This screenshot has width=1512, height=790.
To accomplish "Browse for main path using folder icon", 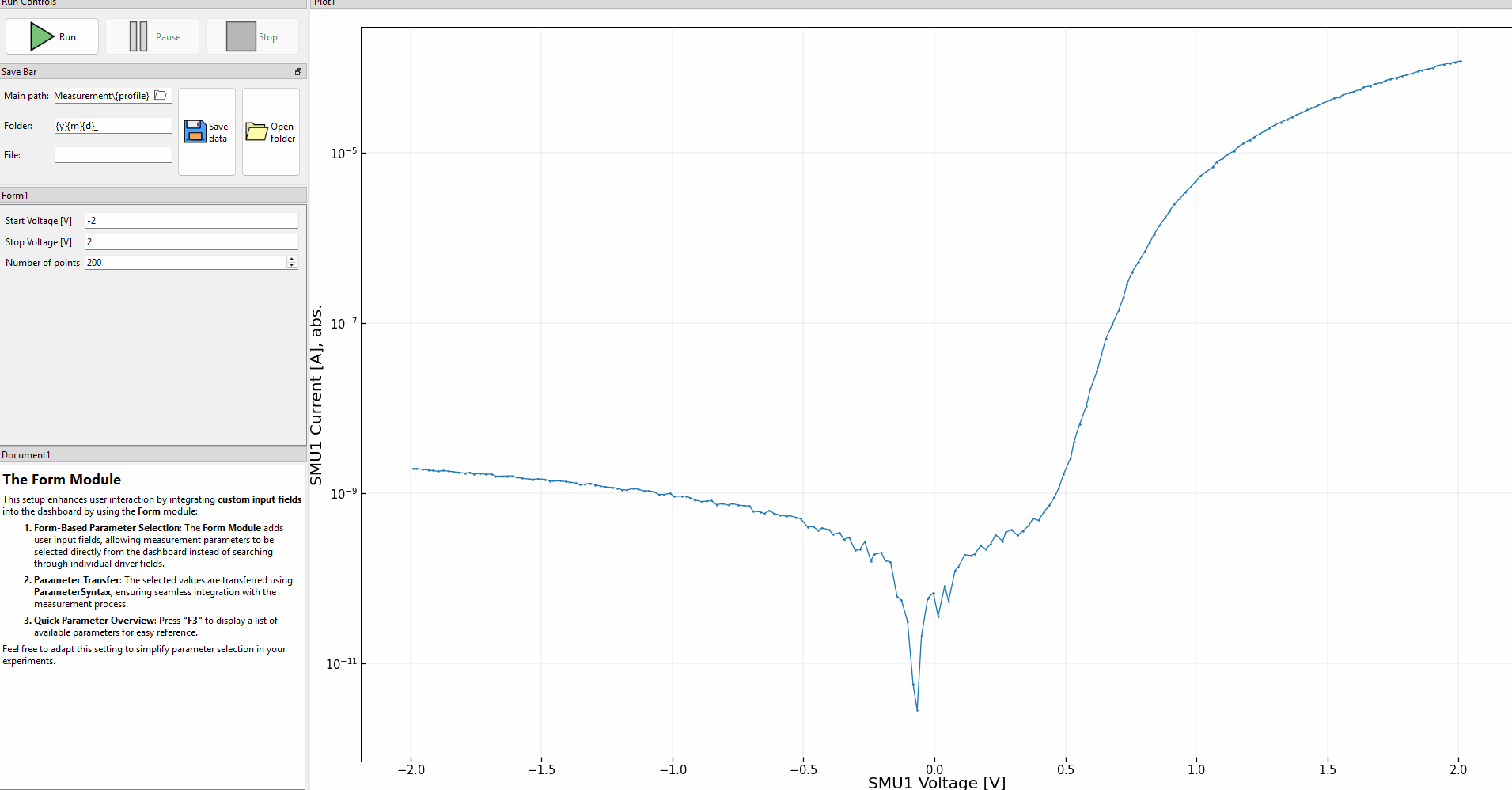I will (x=161, y=96).
